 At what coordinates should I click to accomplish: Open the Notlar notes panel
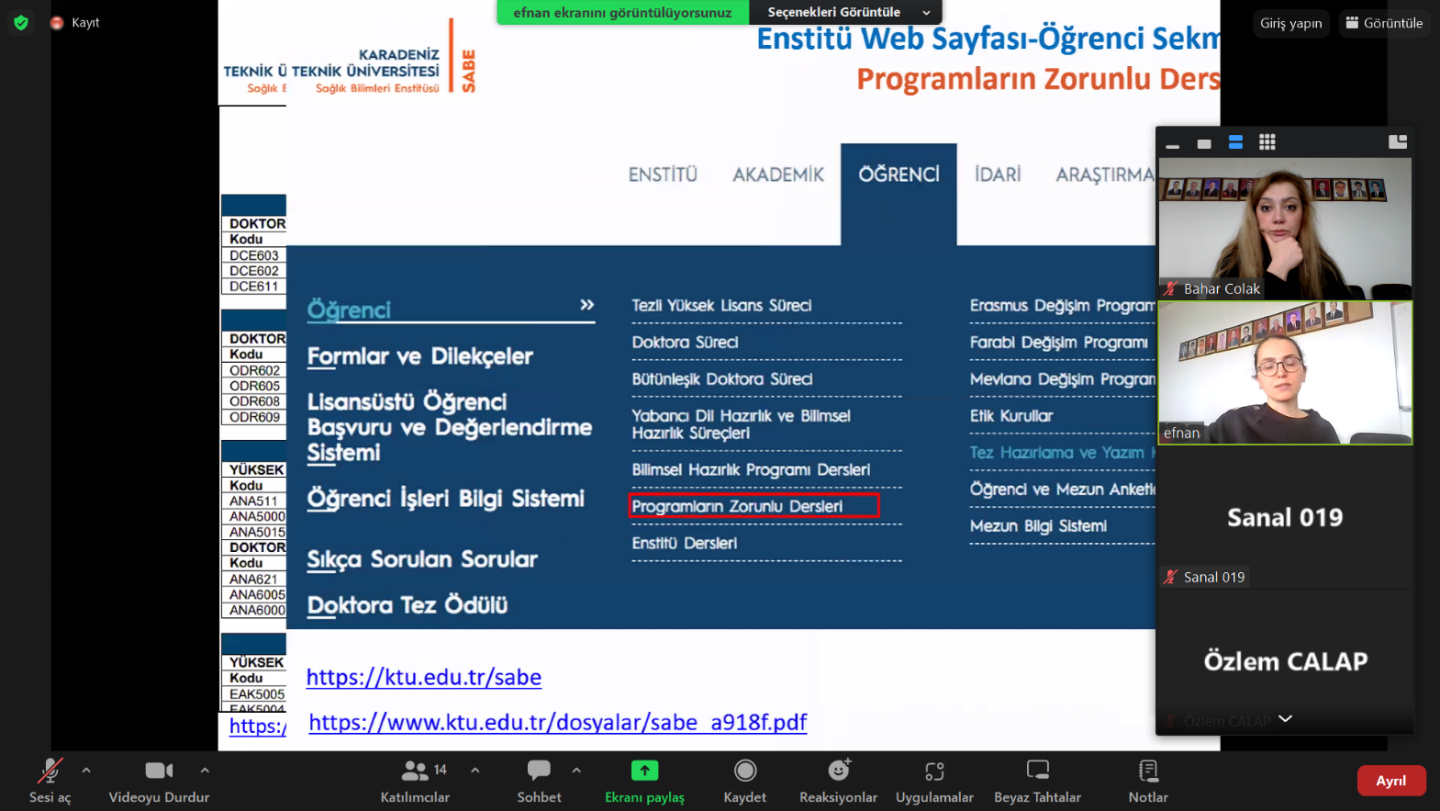[x=1148, y=781]
